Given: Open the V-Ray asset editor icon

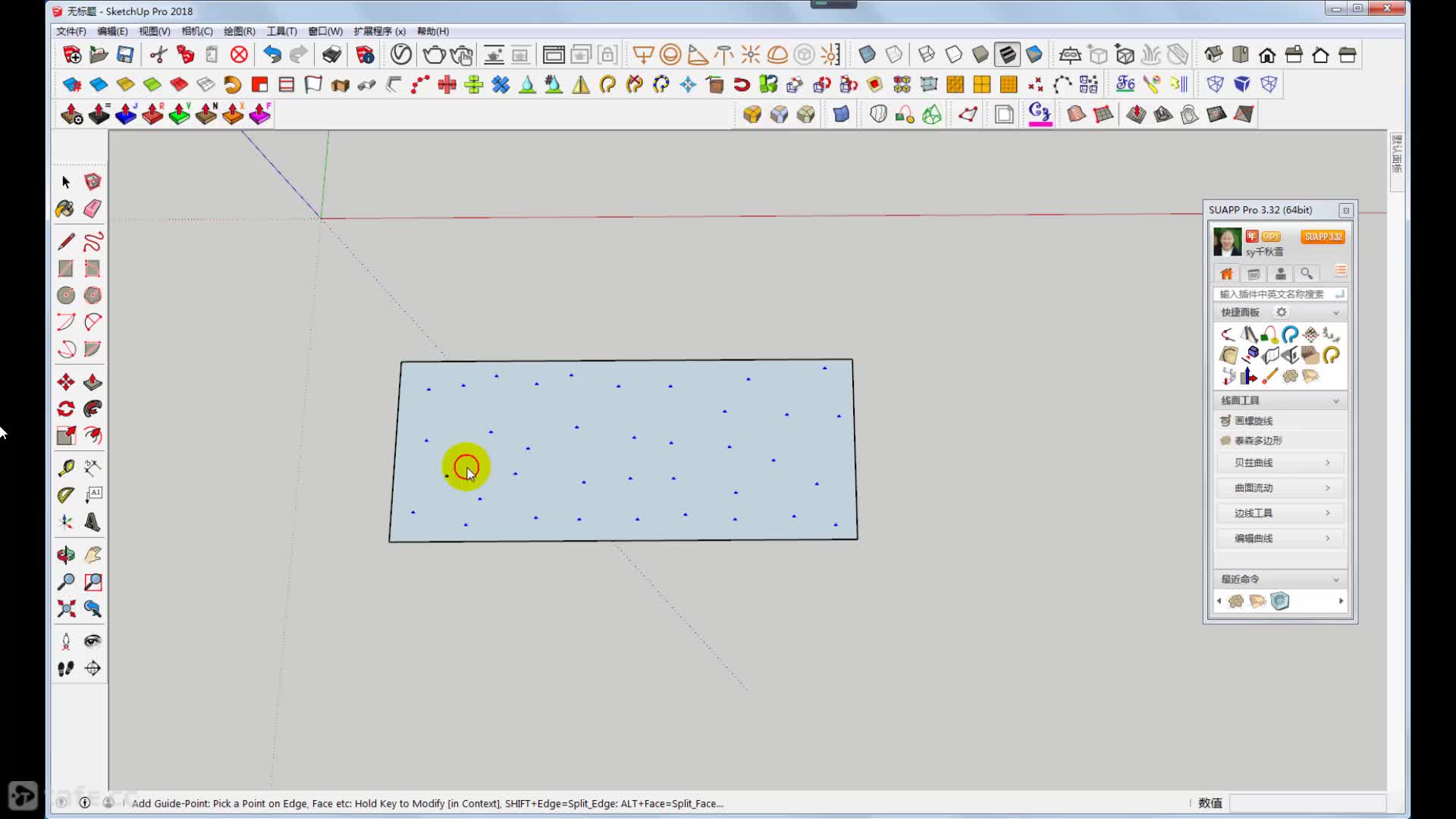Looking at the screenshot, I should pos(401,55).
